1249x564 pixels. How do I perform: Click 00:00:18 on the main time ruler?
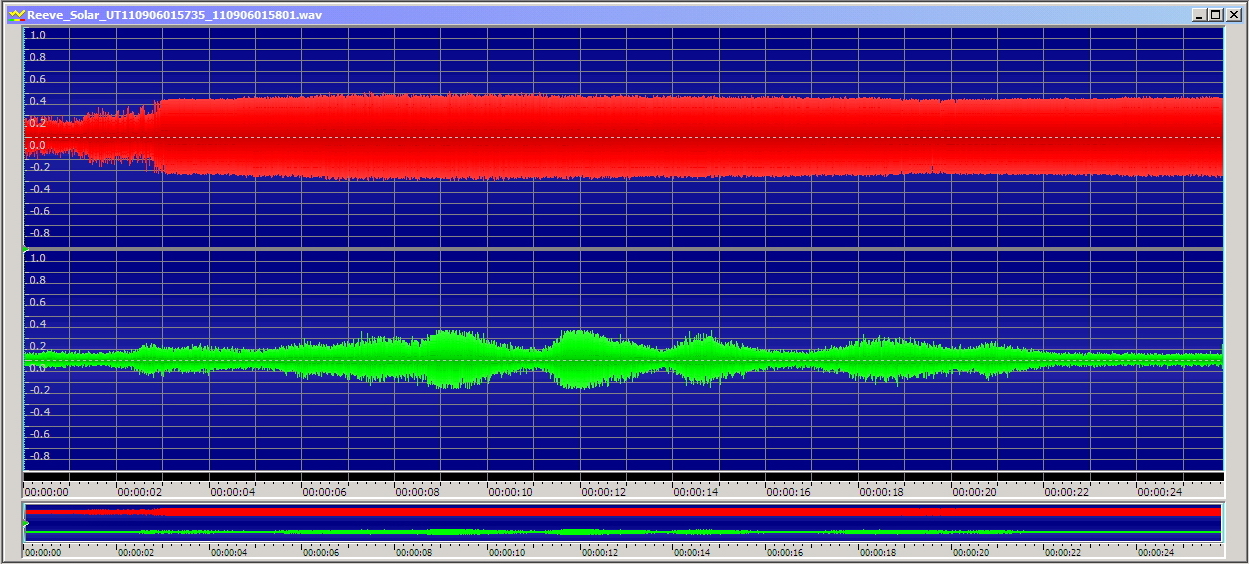tap(882, 492)
